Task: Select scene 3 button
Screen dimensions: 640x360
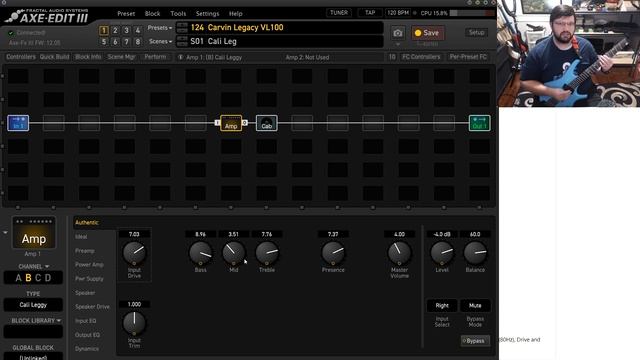Action: tap(127, 30)
